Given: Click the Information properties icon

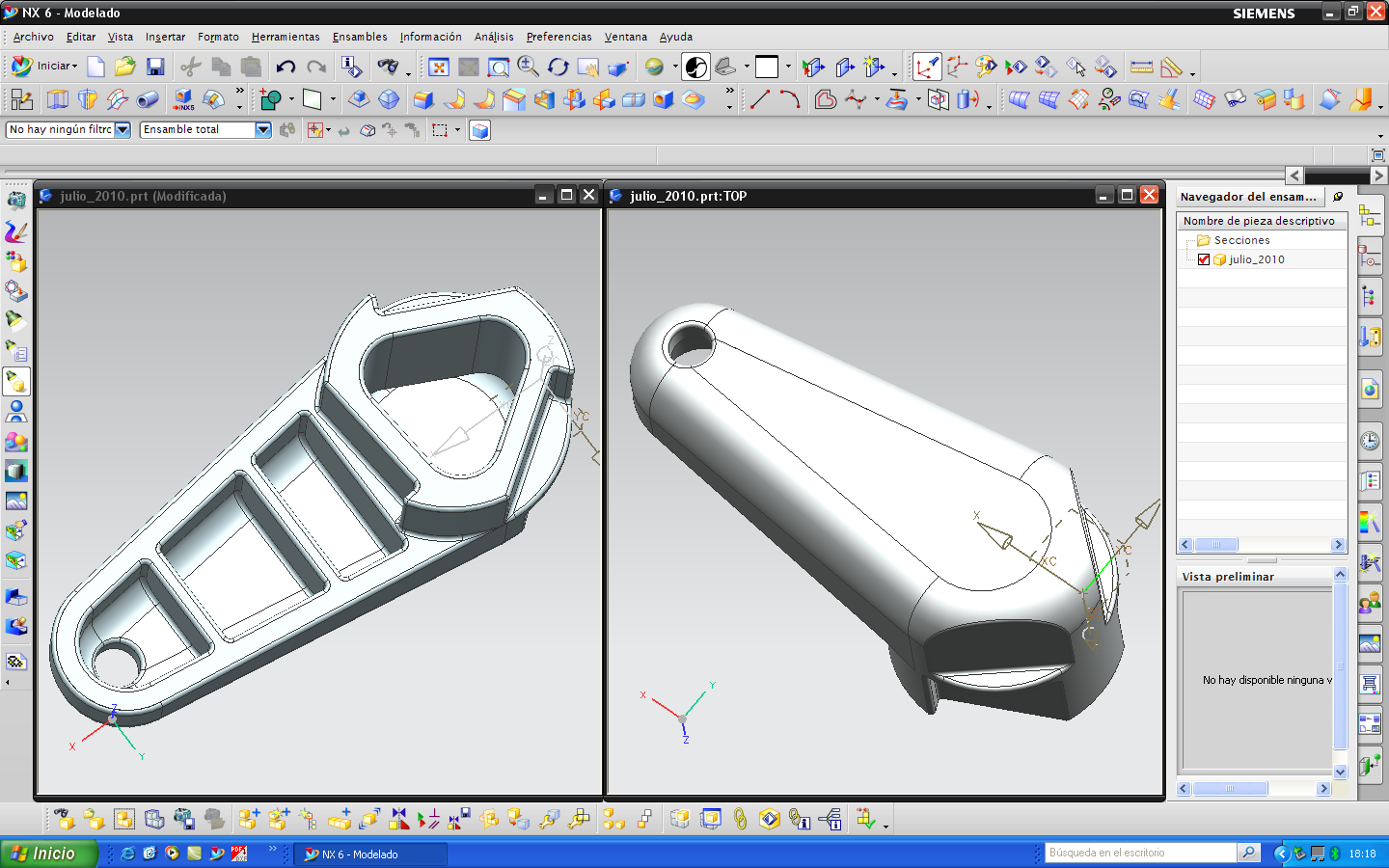Looking at the screenshot, I should [351, 67].
